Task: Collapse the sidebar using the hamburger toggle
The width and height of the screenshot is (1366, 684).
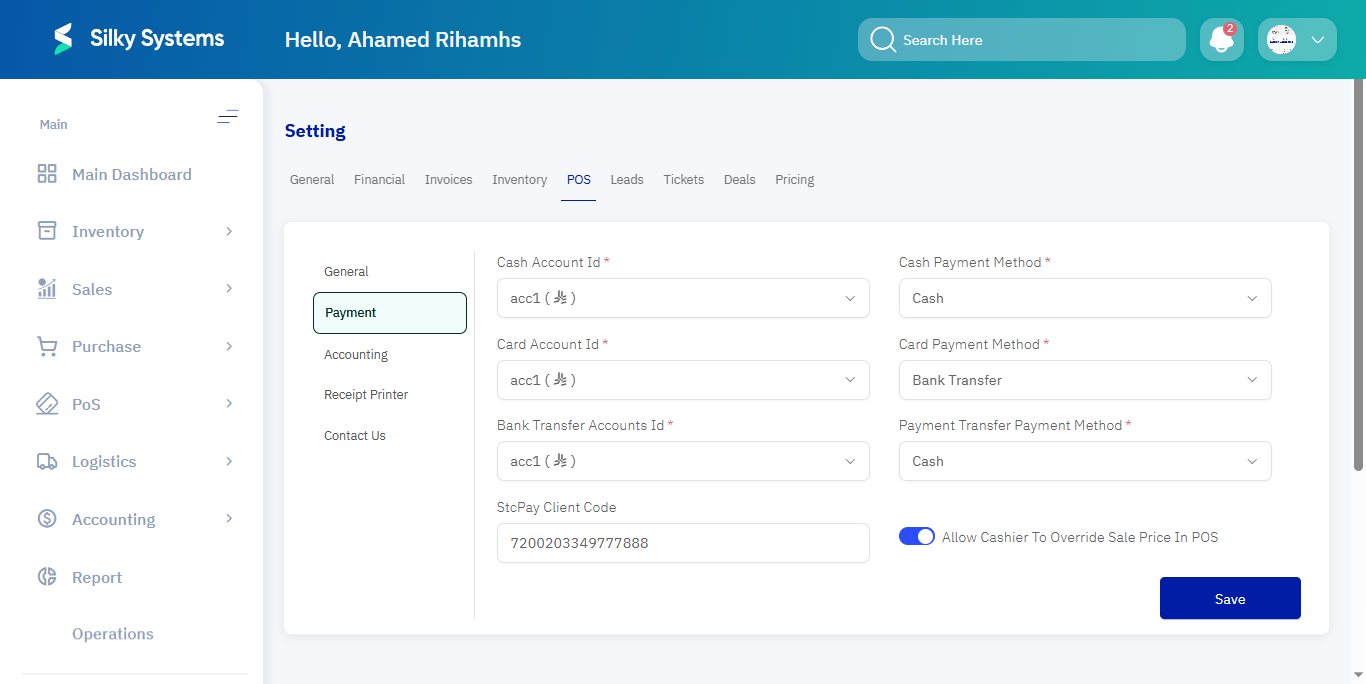Action: coord(228,117)
